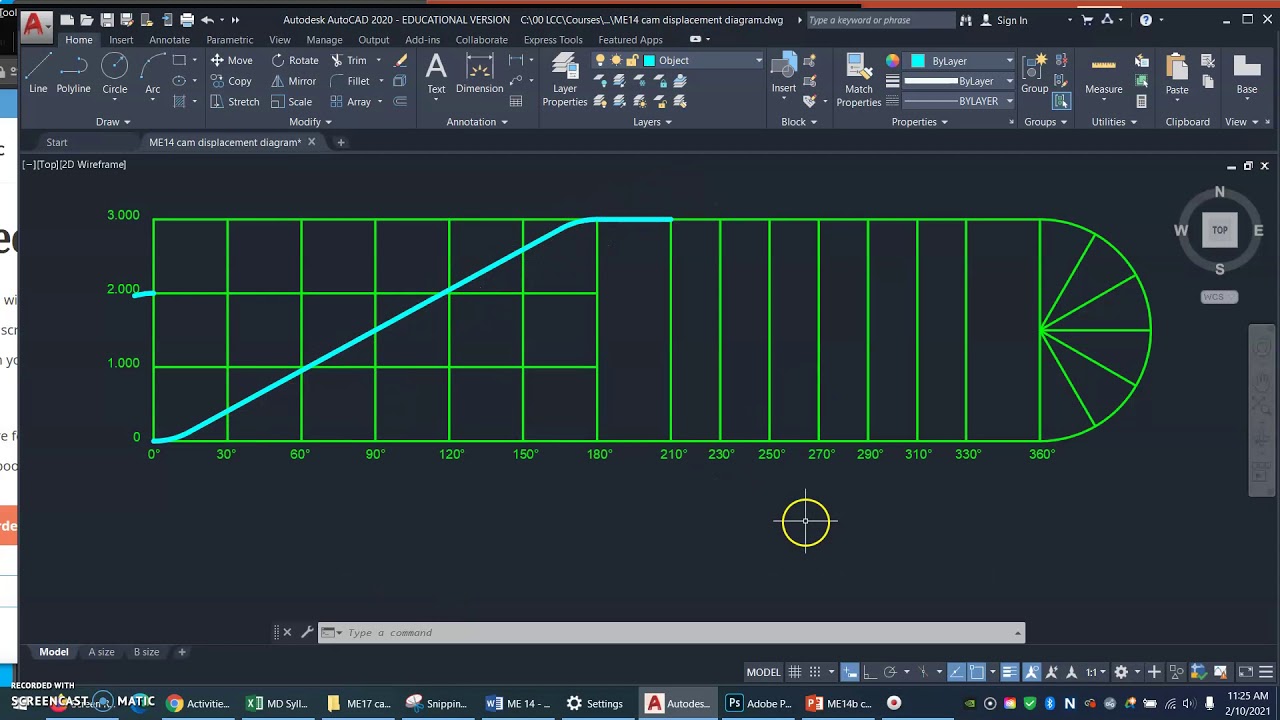Toggle drawing grid display
1280x720 pixels.
coord(795,672)
